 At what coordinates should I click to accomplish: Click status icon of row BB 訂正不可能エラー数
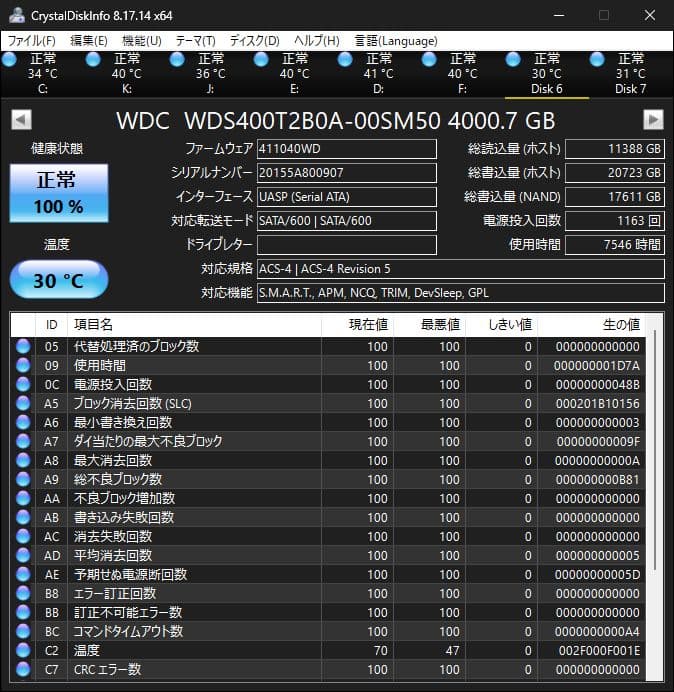coord(23,613)
